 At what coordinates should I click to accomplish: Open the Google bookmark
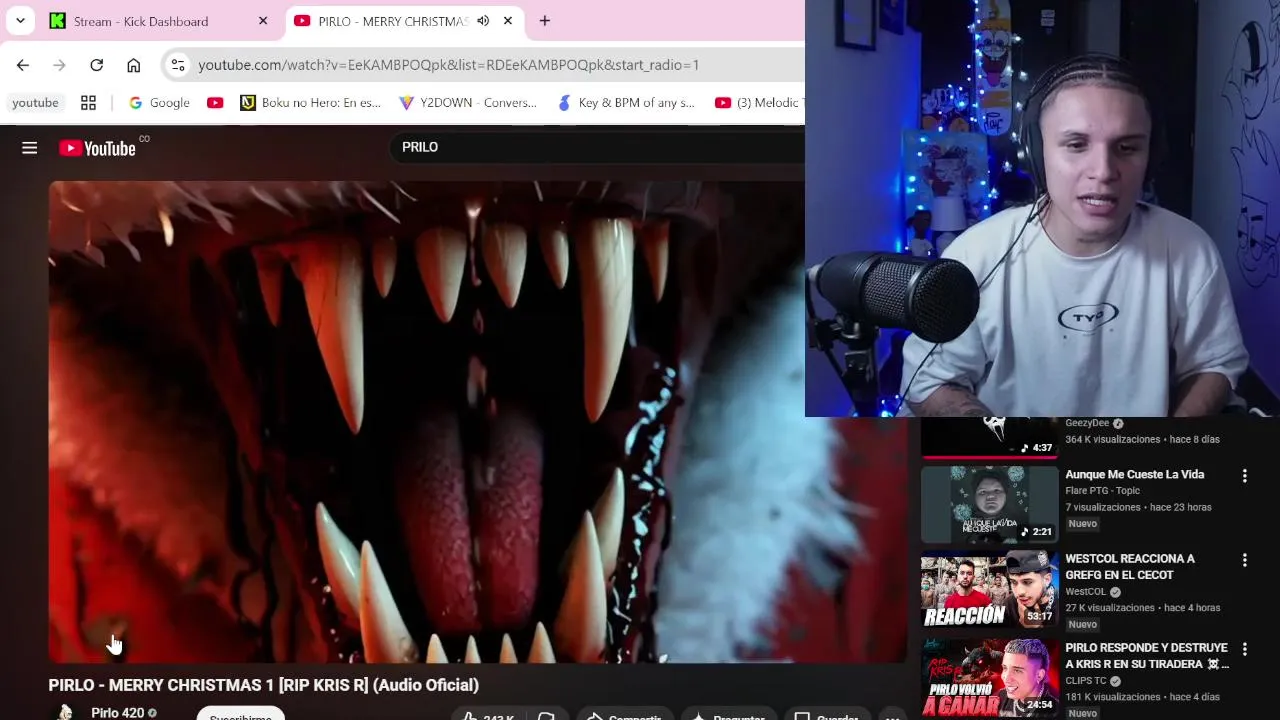(x=159, y=103)
